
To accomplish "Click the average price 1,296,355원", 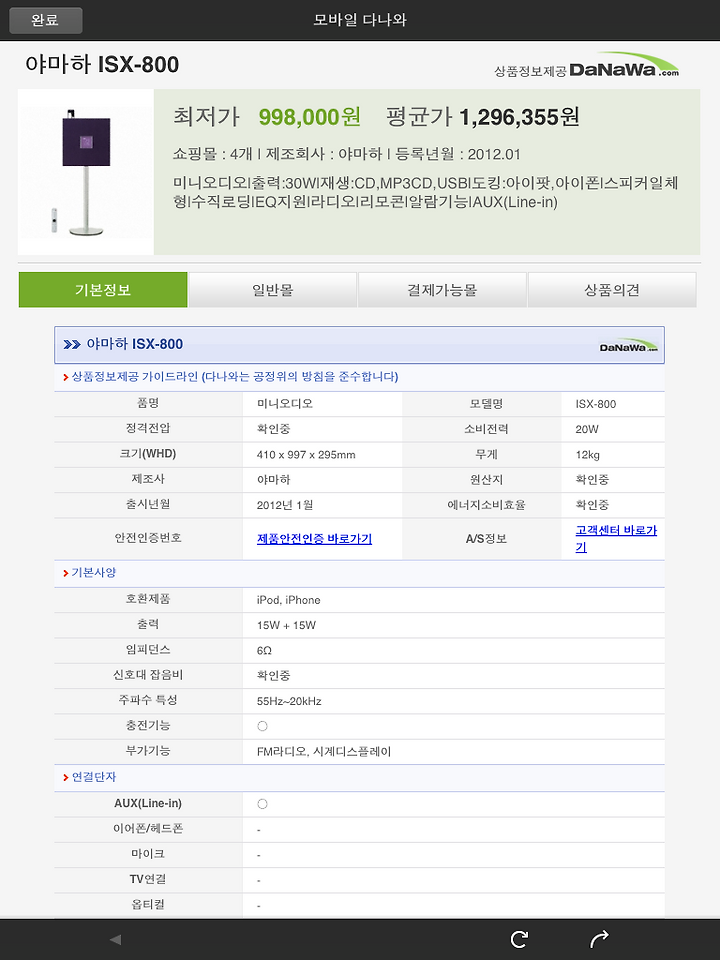I will 519,116.
